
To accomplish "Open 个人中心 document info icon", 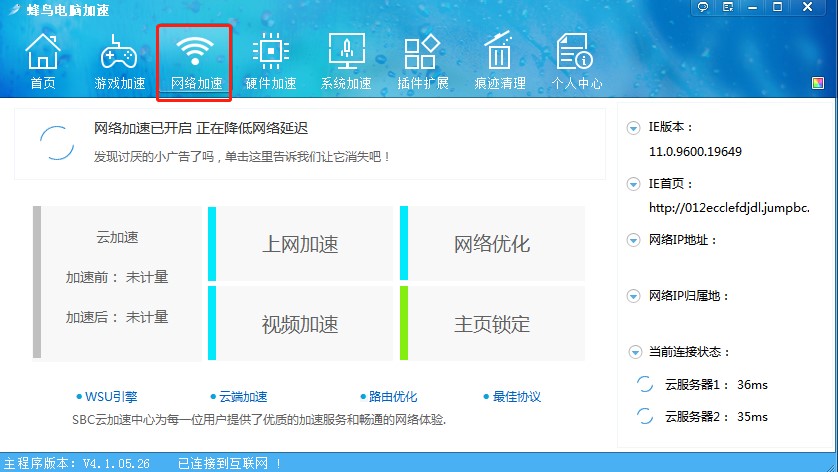I will [574, 52].
